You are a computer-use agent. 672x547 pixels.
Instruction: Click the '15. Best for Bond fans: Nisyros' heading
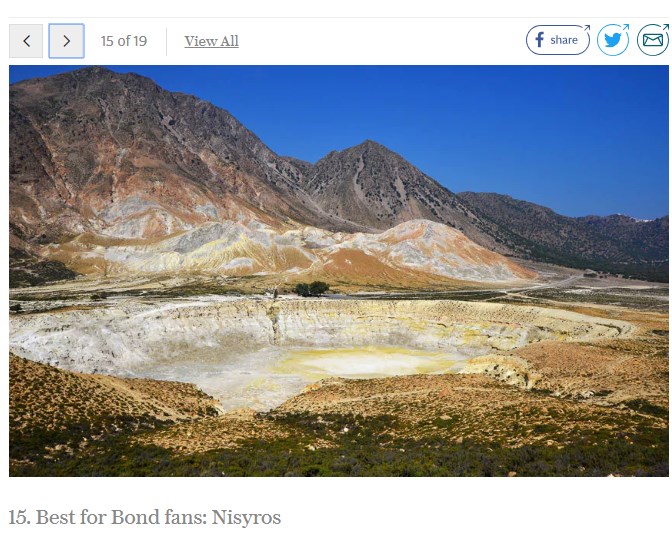pos(145,517)
